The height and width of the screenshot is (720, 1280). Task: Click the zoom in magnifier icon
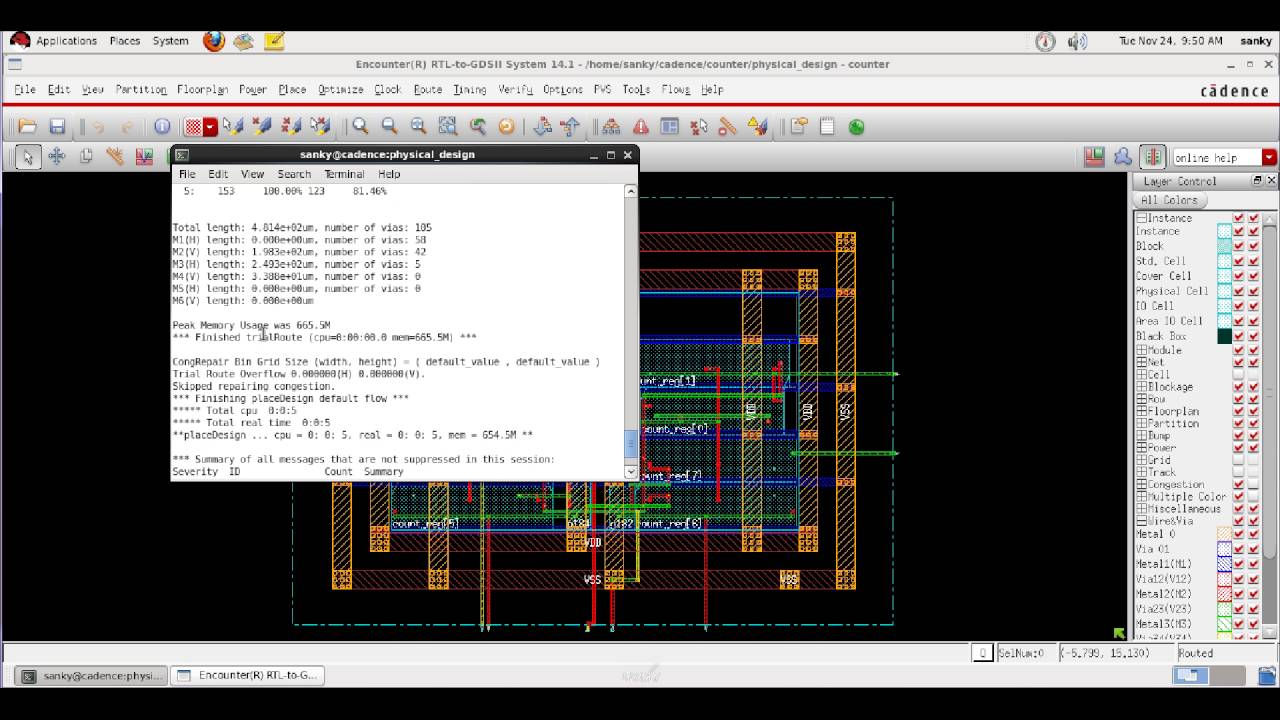(360, 127)
